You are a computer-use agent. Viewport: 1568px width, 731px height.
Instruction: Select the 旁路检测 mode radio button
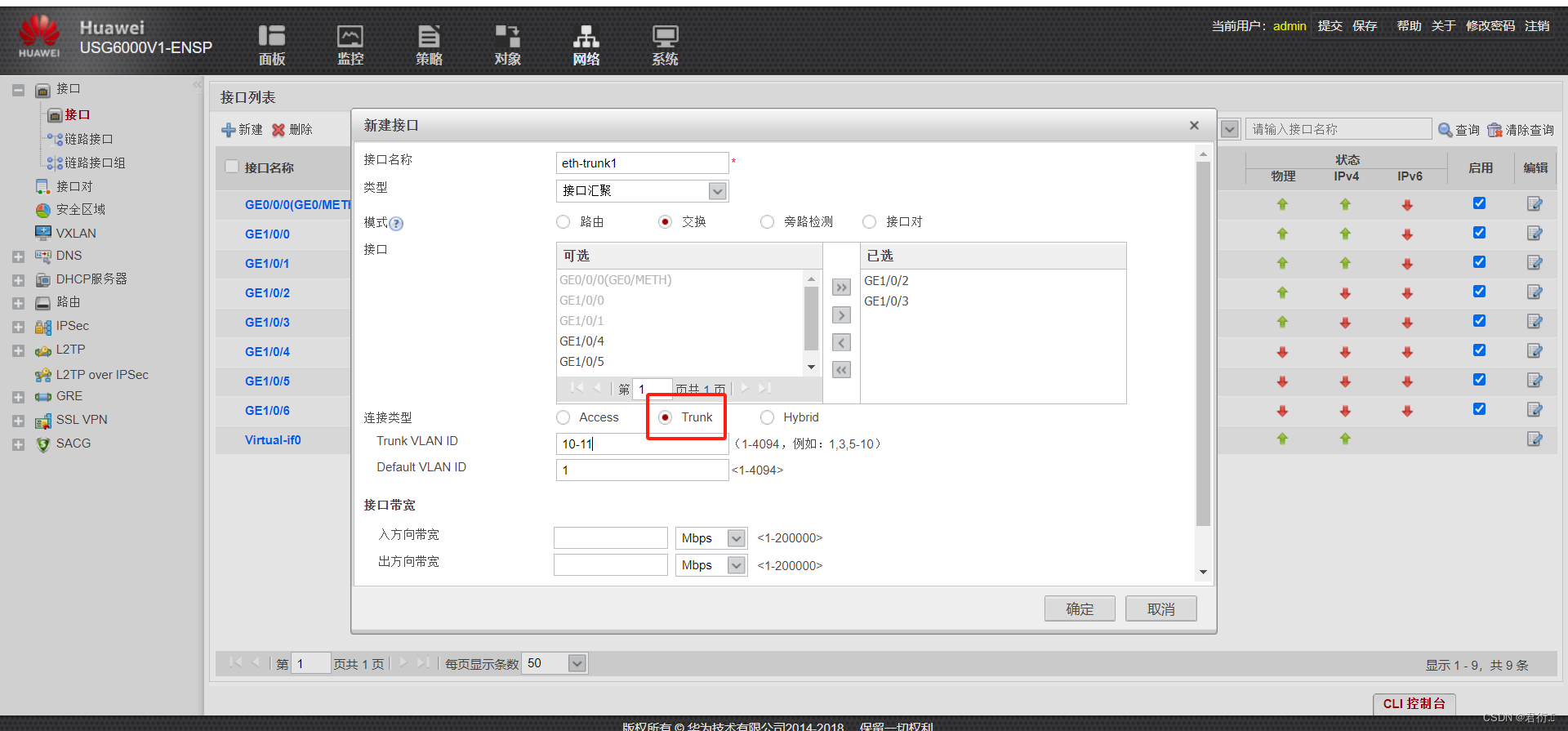click(767, 222)
